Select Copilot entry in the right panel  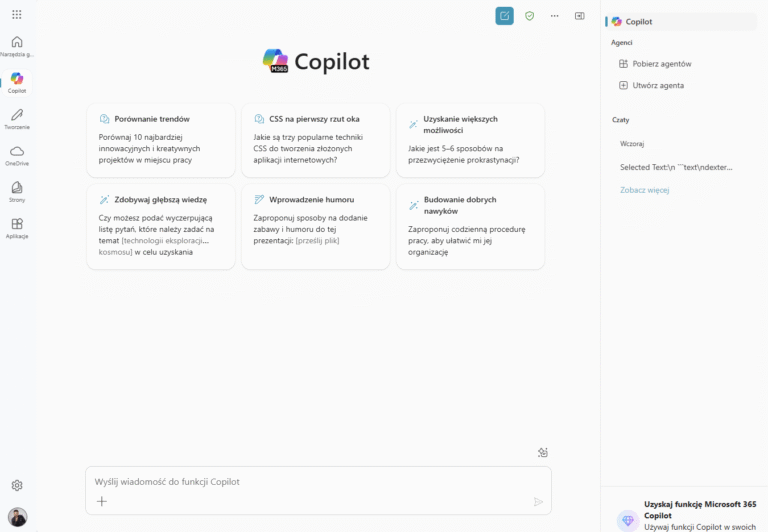coord(681,22)
